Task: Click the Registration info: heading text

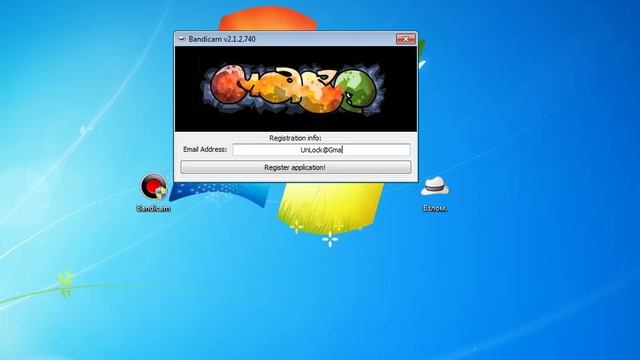Action: (x=295, y=138)
